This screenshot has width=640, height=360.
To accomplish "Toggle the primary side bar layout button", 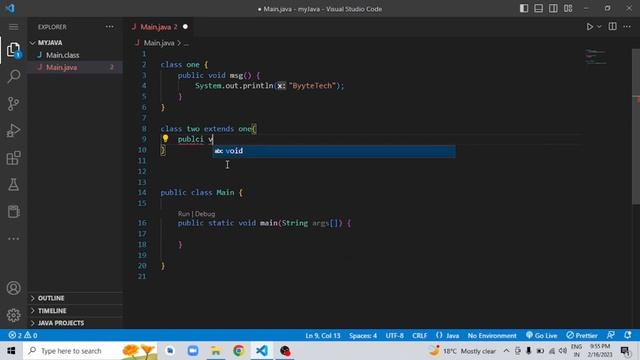I will (x=524, y=9).
